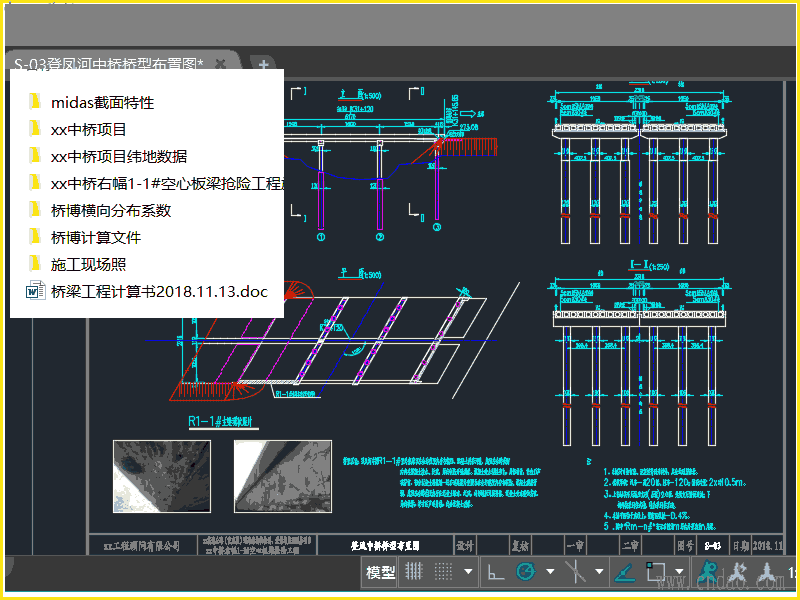Image resolution: width=800 pixels, height=600 pixels.
Task: Click the 模型 model space button
Action: [x=381, y=573]
